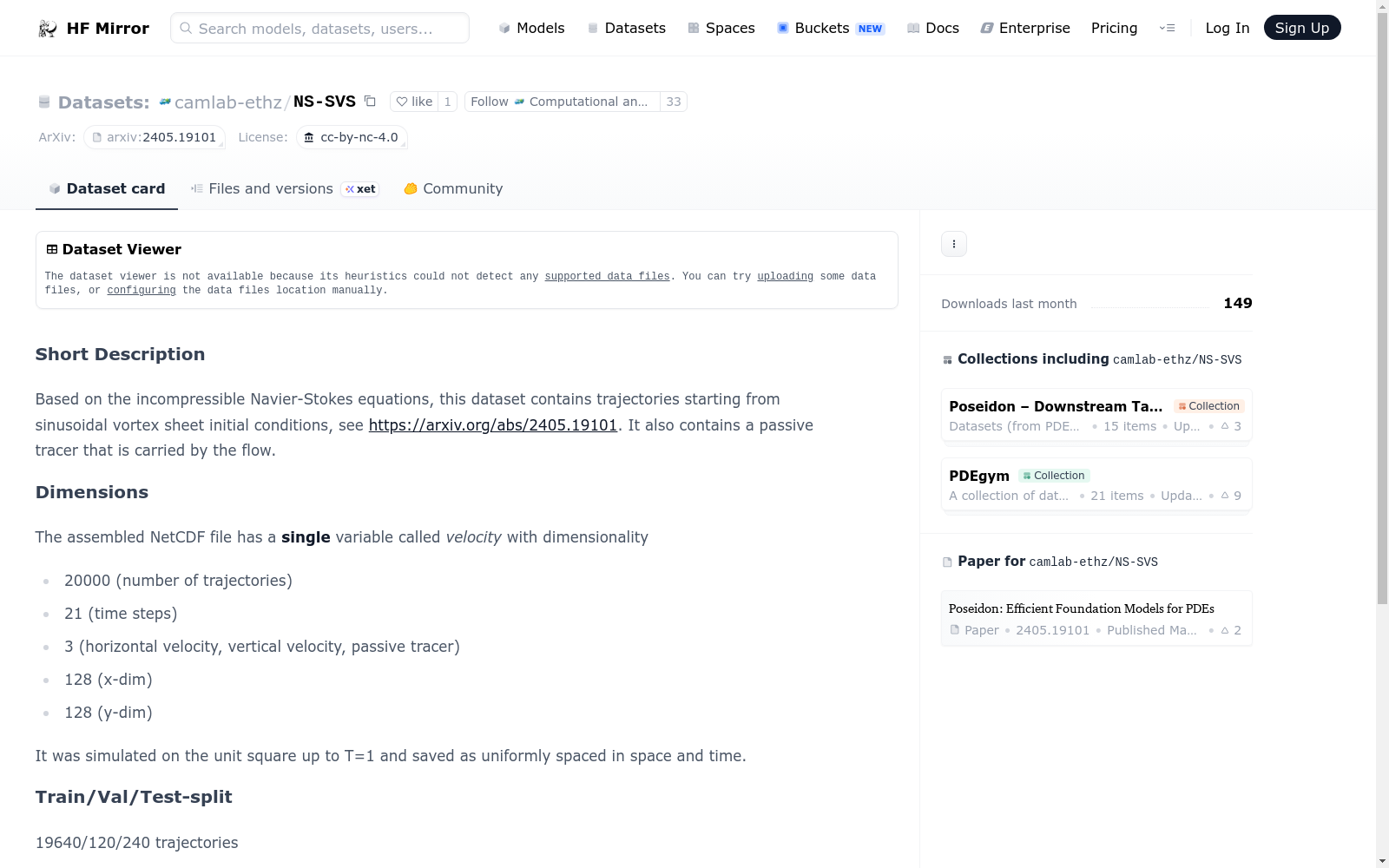Open the Pricing page
Screen dimensions: 1389x868
(x=1114, y=28)
